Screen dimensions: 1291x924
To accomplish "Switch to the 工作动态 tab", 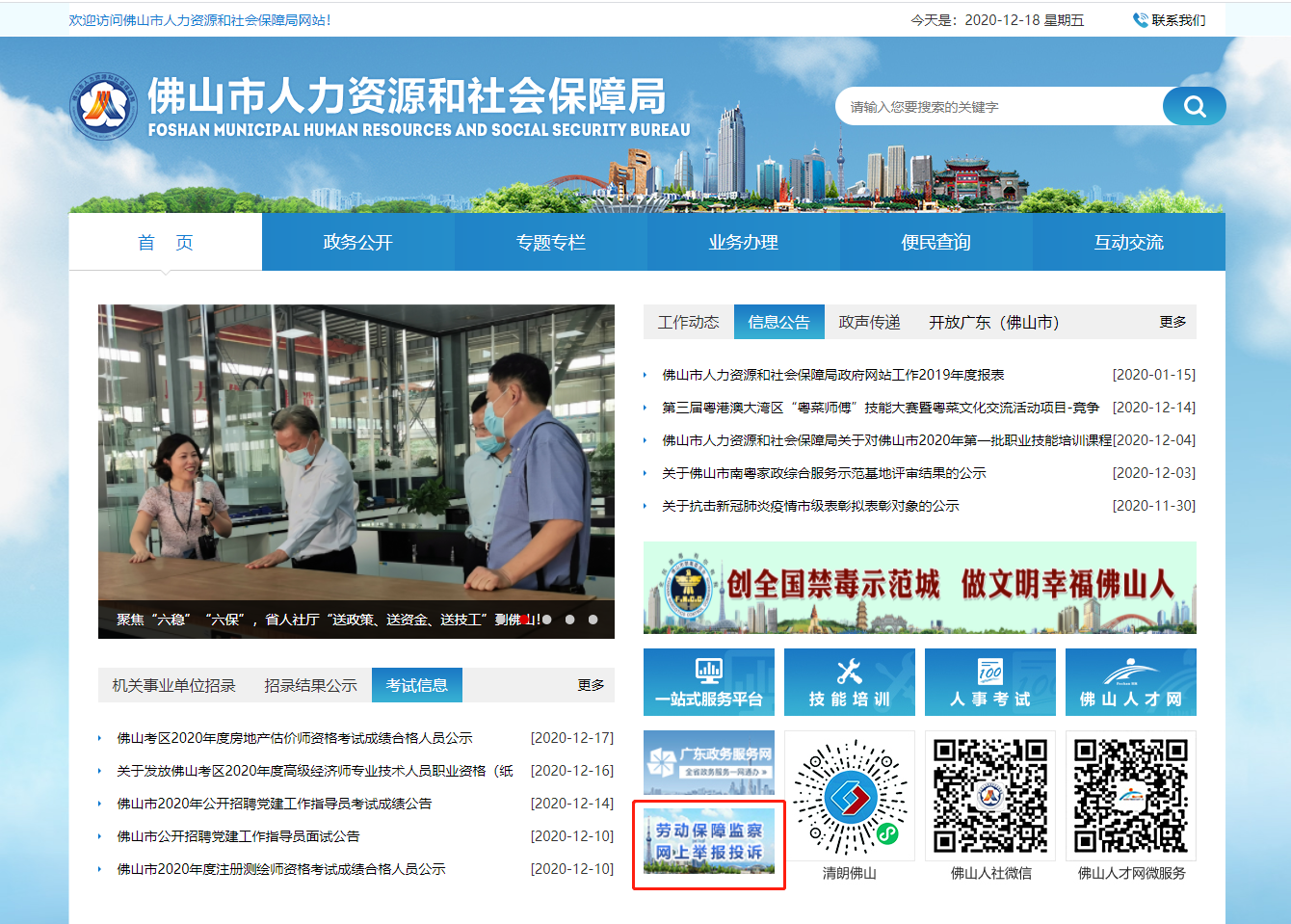I will click(688, 323).
